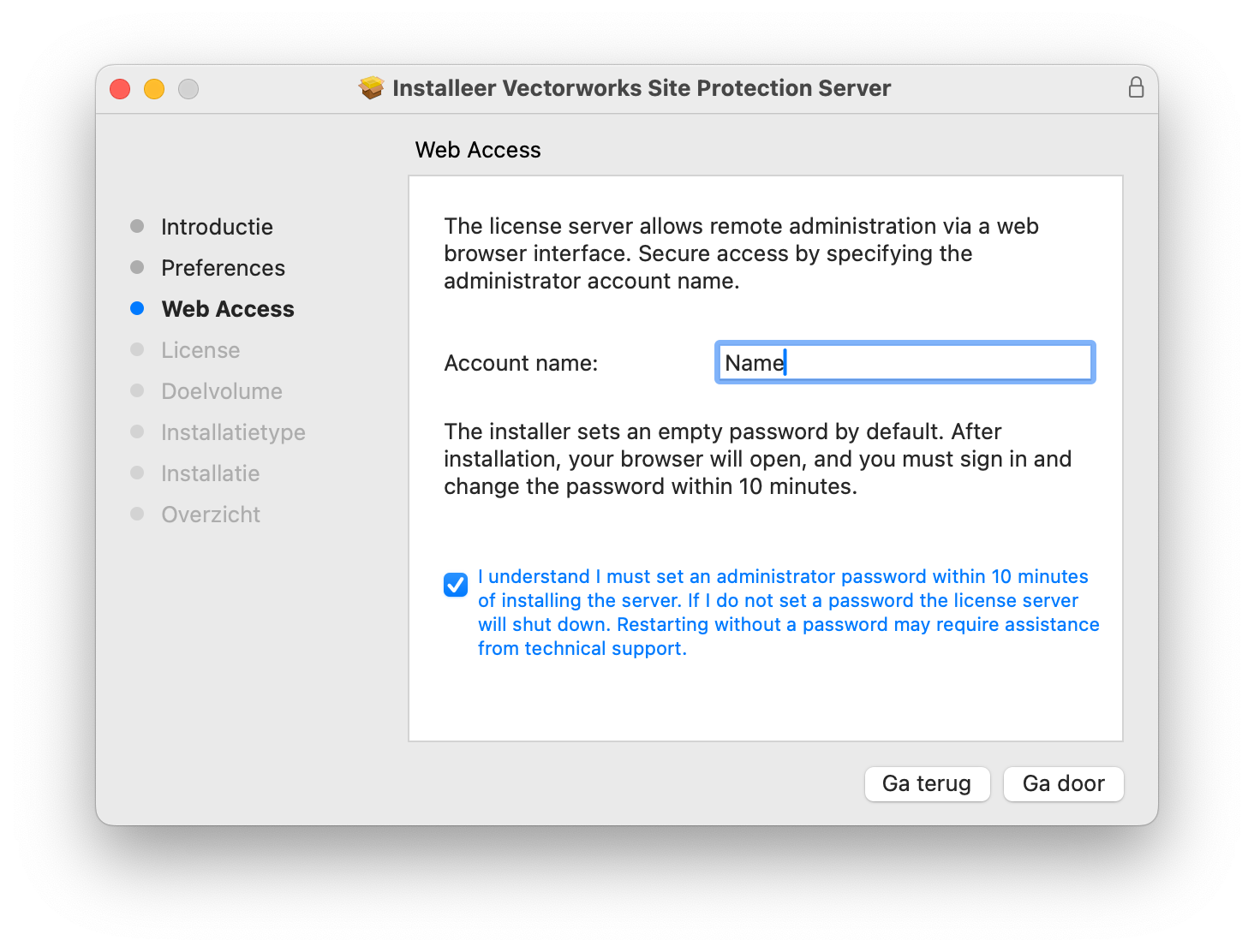Screen dimensions: 1254x952
Task: Click into the Account name field
Action: [x=905, y=362]
